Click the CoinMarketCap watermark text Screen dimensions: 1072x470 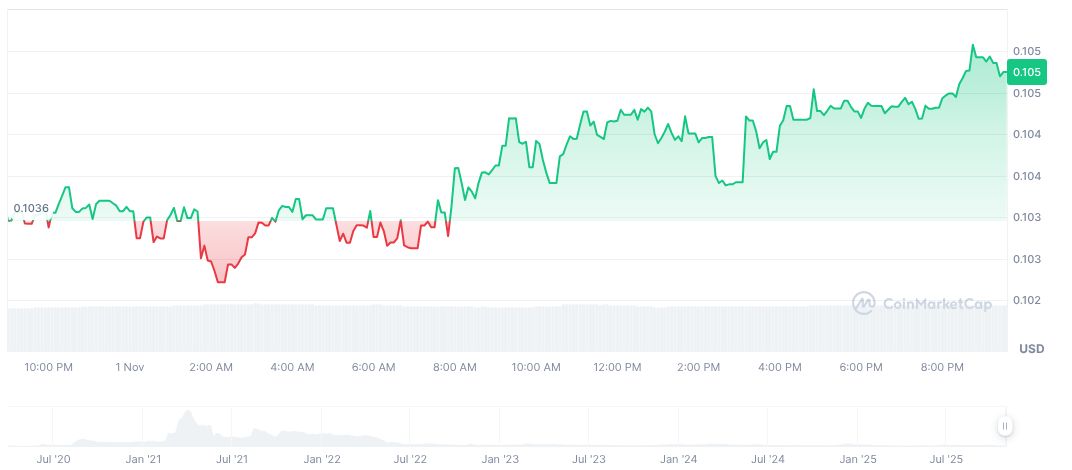click(x=938, y=303)
